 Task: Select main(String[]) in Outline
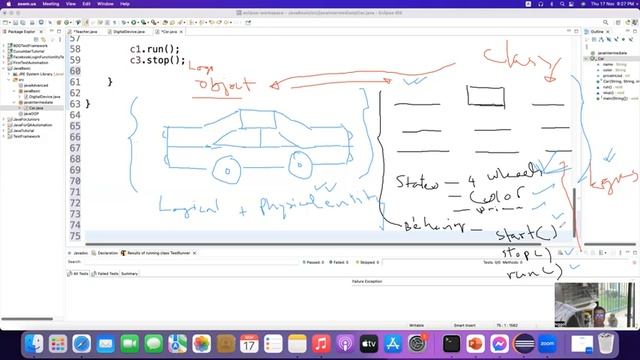click(x=615, y=98)
